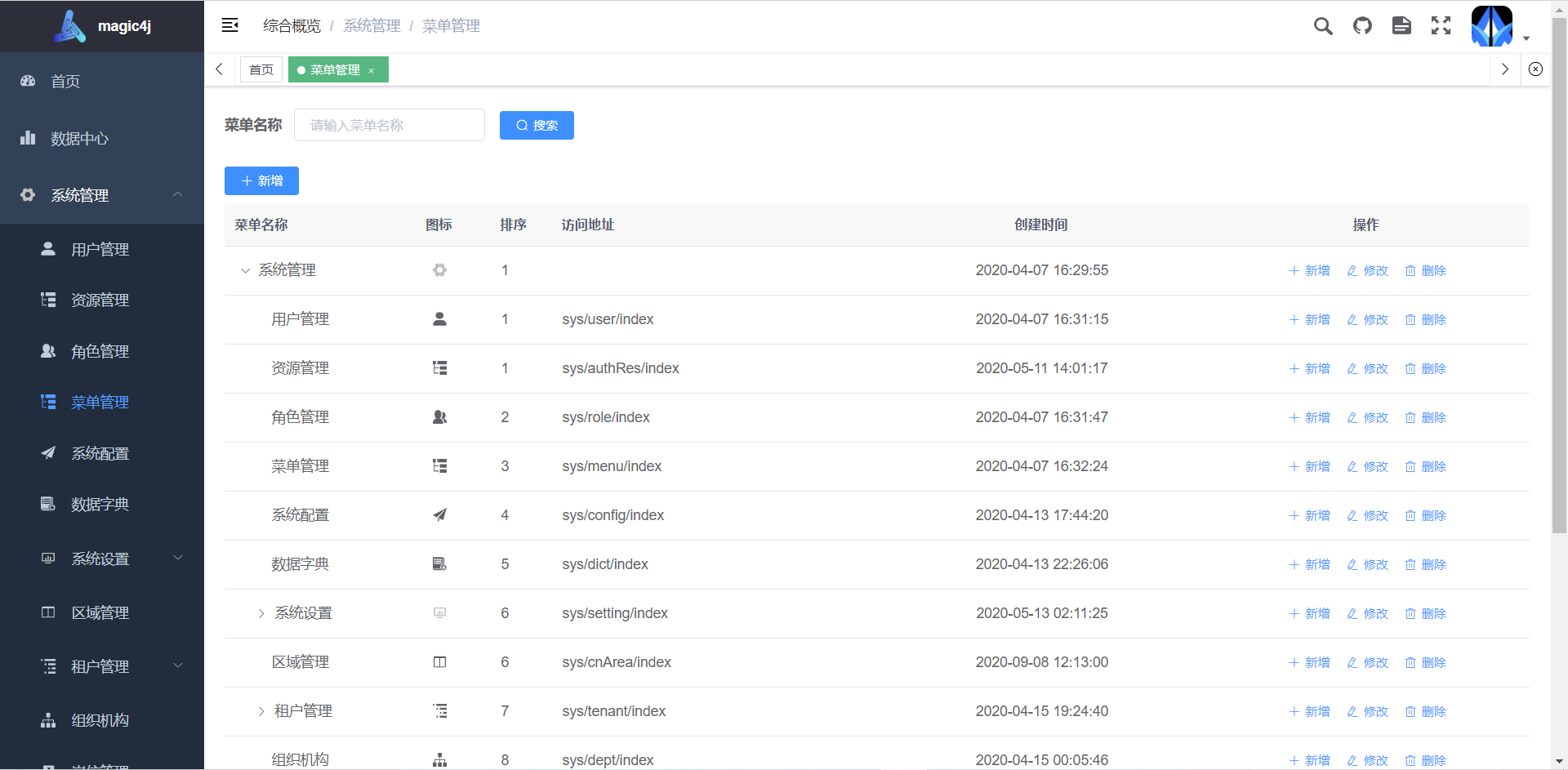Expand the 系统设置 sidebar submenu
The width and height of the screenshot is (1568, 770).
click(102, 559)
